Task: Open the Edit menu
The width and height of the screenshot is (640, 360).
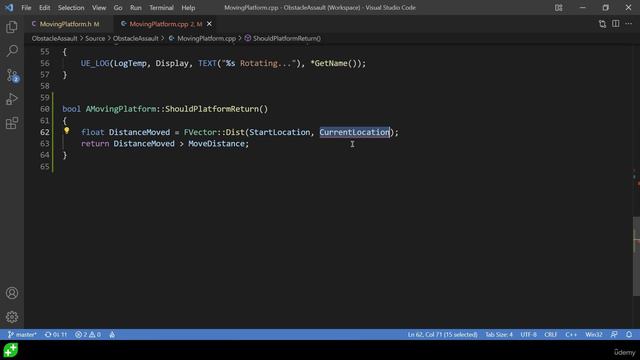Action: point(44,8)
